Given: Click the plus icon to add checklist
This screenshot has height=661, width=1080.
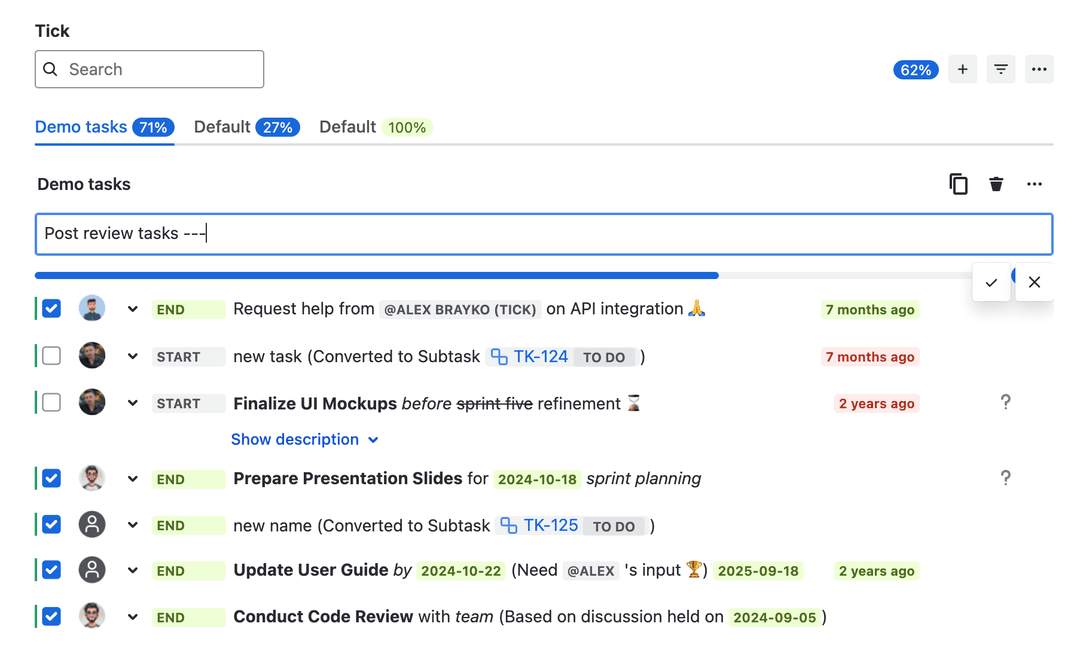Looking at the screenshot, I should [962, 69].
